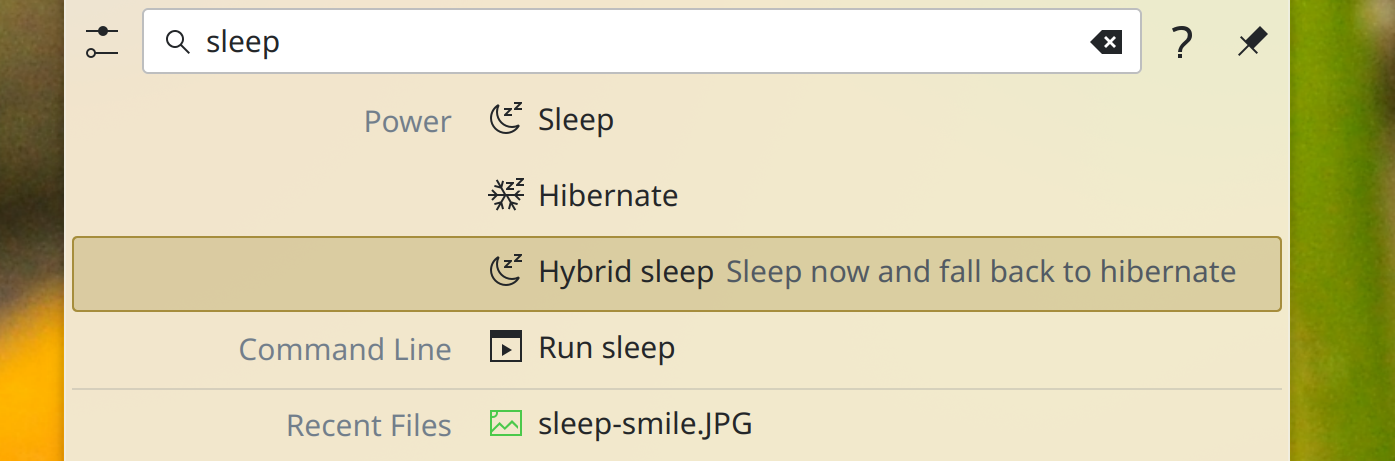Click the moon icon beside Hybrid sleep
This screenshot has width=1395, height=461.
coord(506,271)
